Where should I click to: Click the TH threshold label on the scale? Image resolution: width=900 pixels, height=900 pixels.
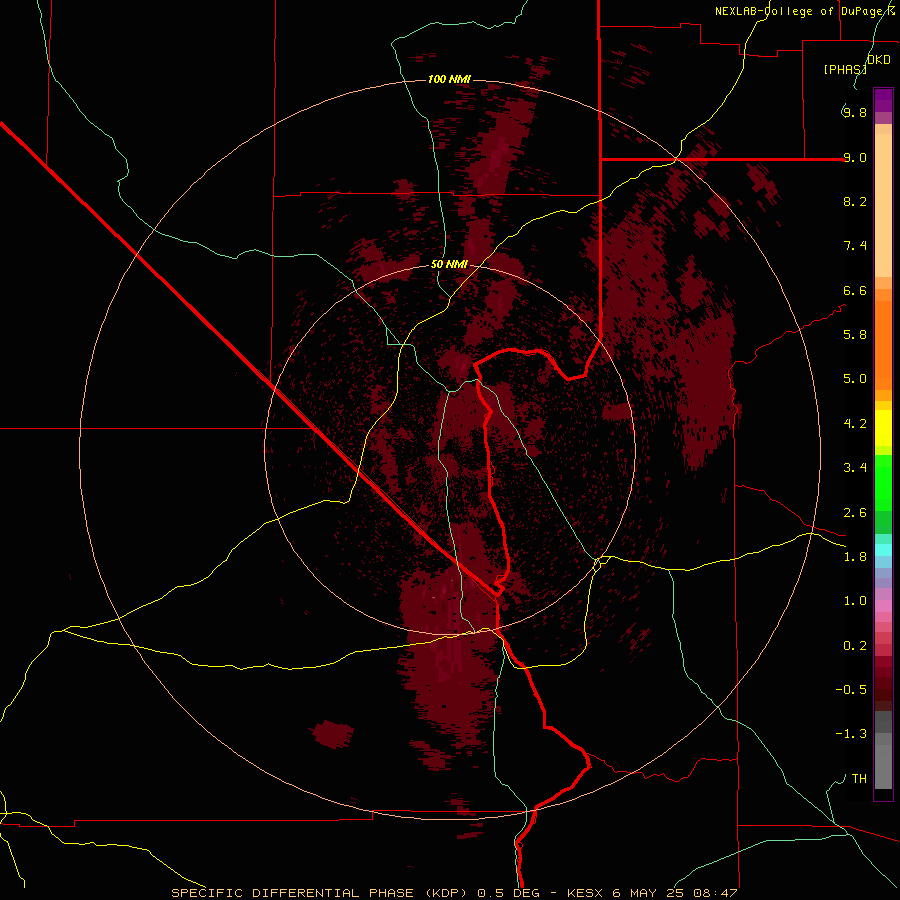click(x=859, y=779)
